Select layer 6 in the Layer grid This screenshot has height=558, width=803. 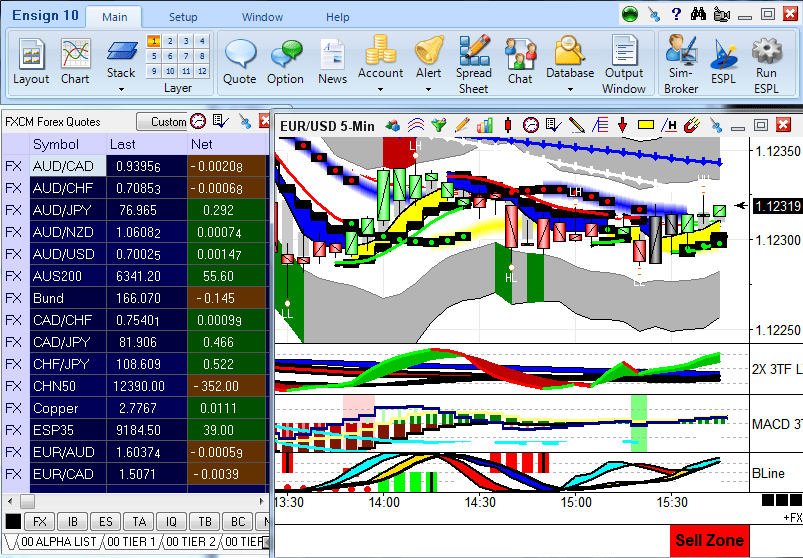tap(170, 56)
